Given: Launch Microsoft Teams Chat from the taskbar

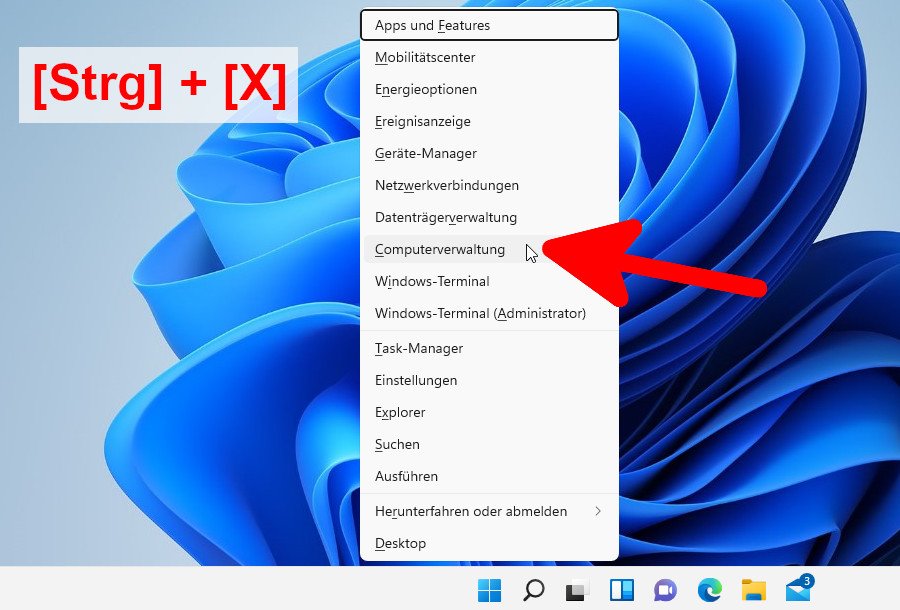Looking at the screenshot, I should (665, 591).
